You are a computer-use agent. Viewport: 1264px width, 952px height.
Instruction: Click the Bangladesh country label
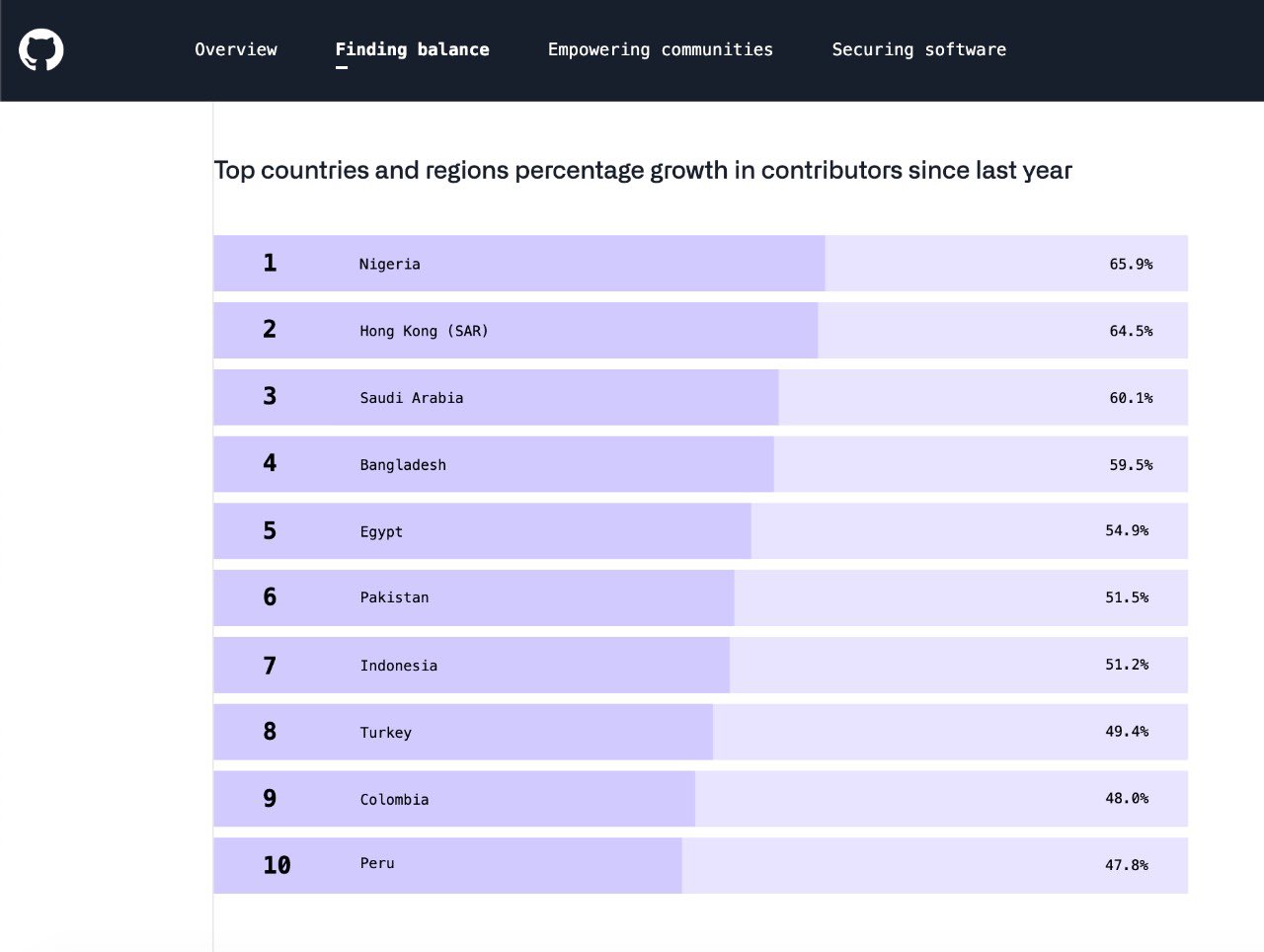point(403,465)
